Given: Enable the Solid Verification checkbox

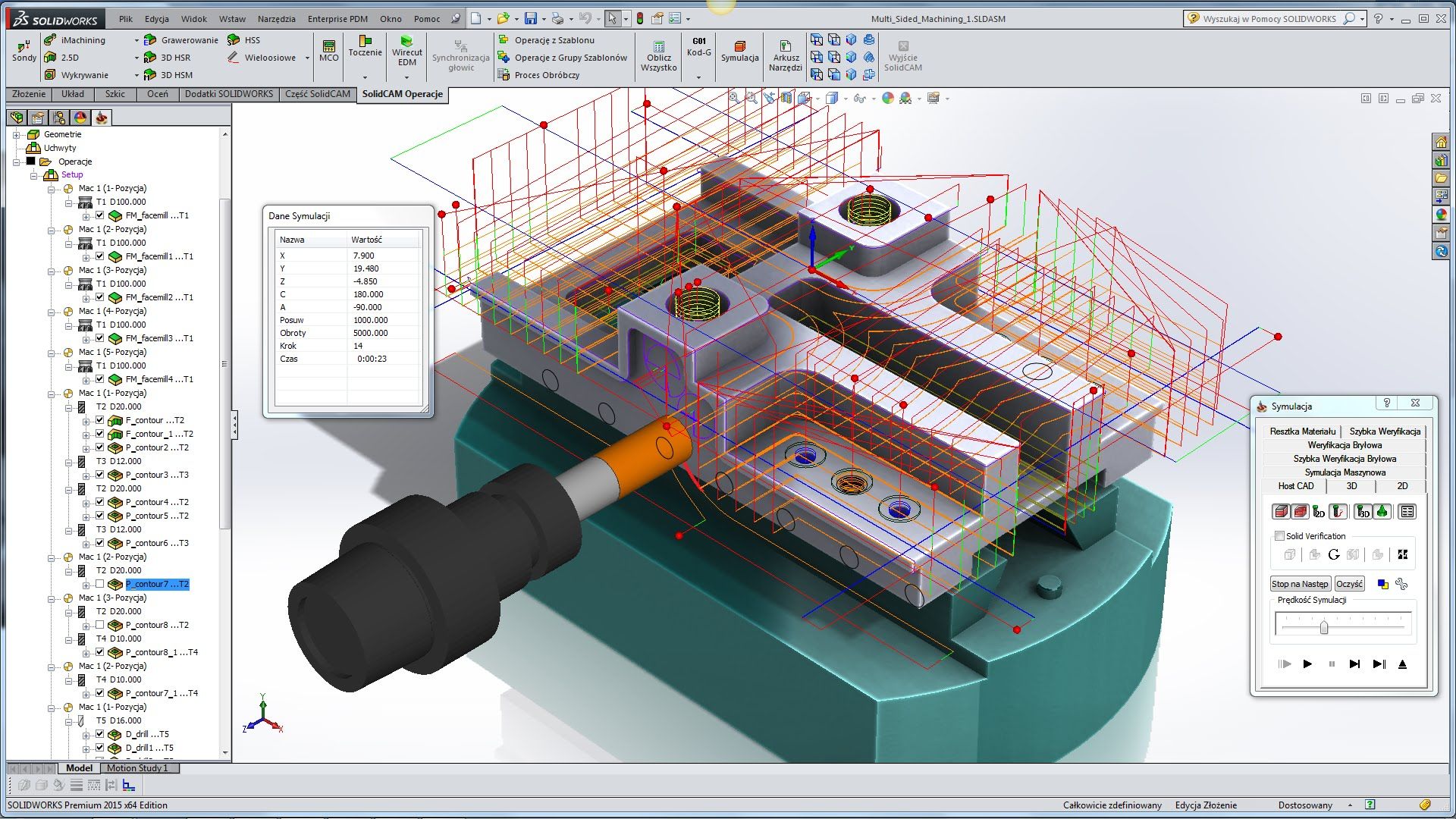Looking at the screenshot, I should point(1280,536).
